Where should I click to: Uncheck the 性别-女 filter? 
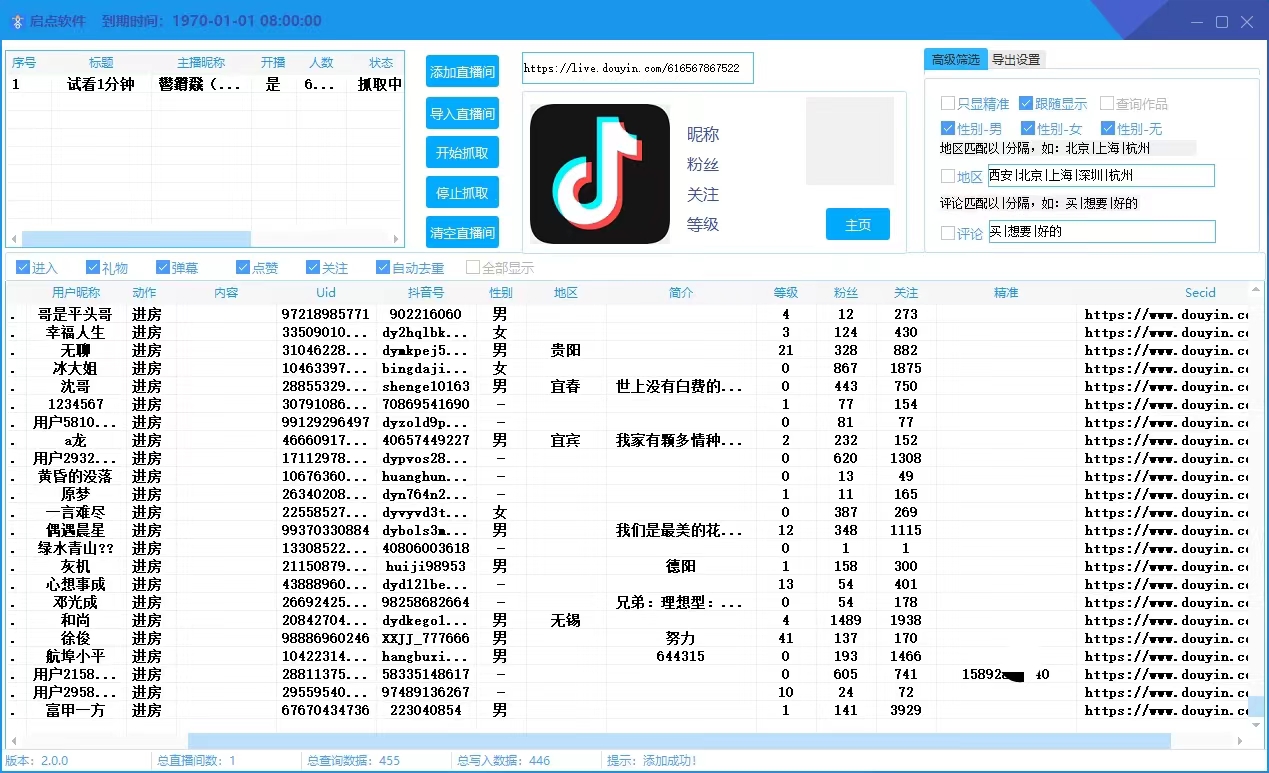(1028, 128)
